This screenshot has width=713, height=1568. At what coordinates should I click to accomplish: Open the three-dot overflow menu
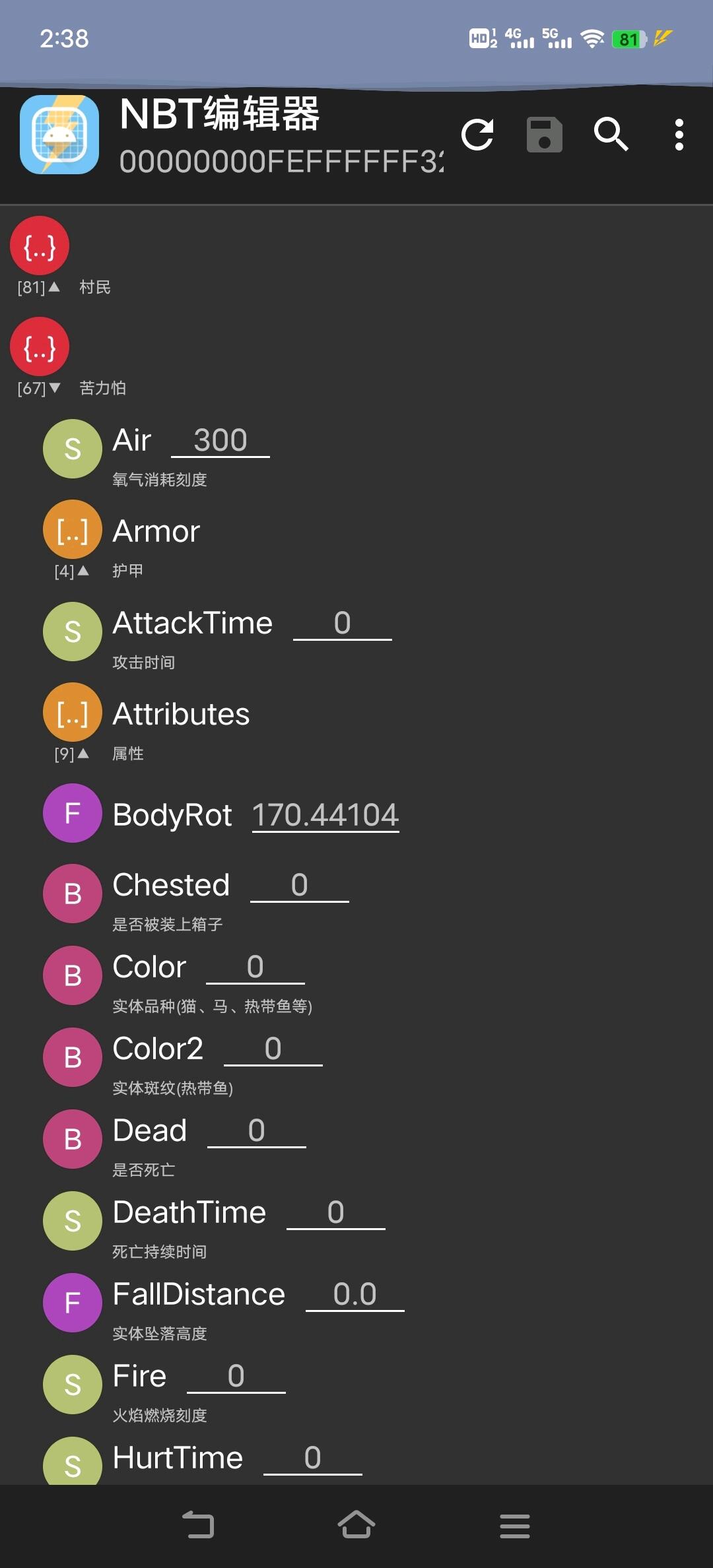tap(679, 135)
